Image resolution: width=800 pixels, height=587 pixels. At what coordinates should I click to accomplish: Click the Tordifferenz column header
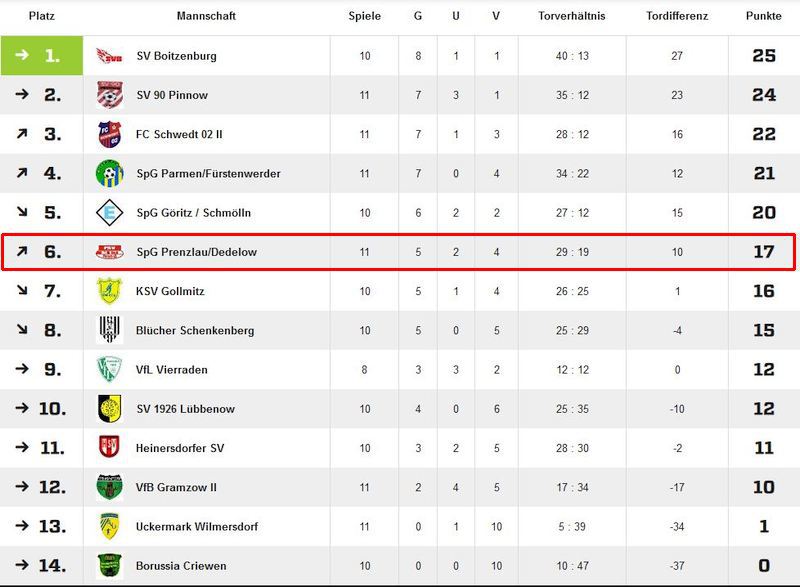[677, 16]
